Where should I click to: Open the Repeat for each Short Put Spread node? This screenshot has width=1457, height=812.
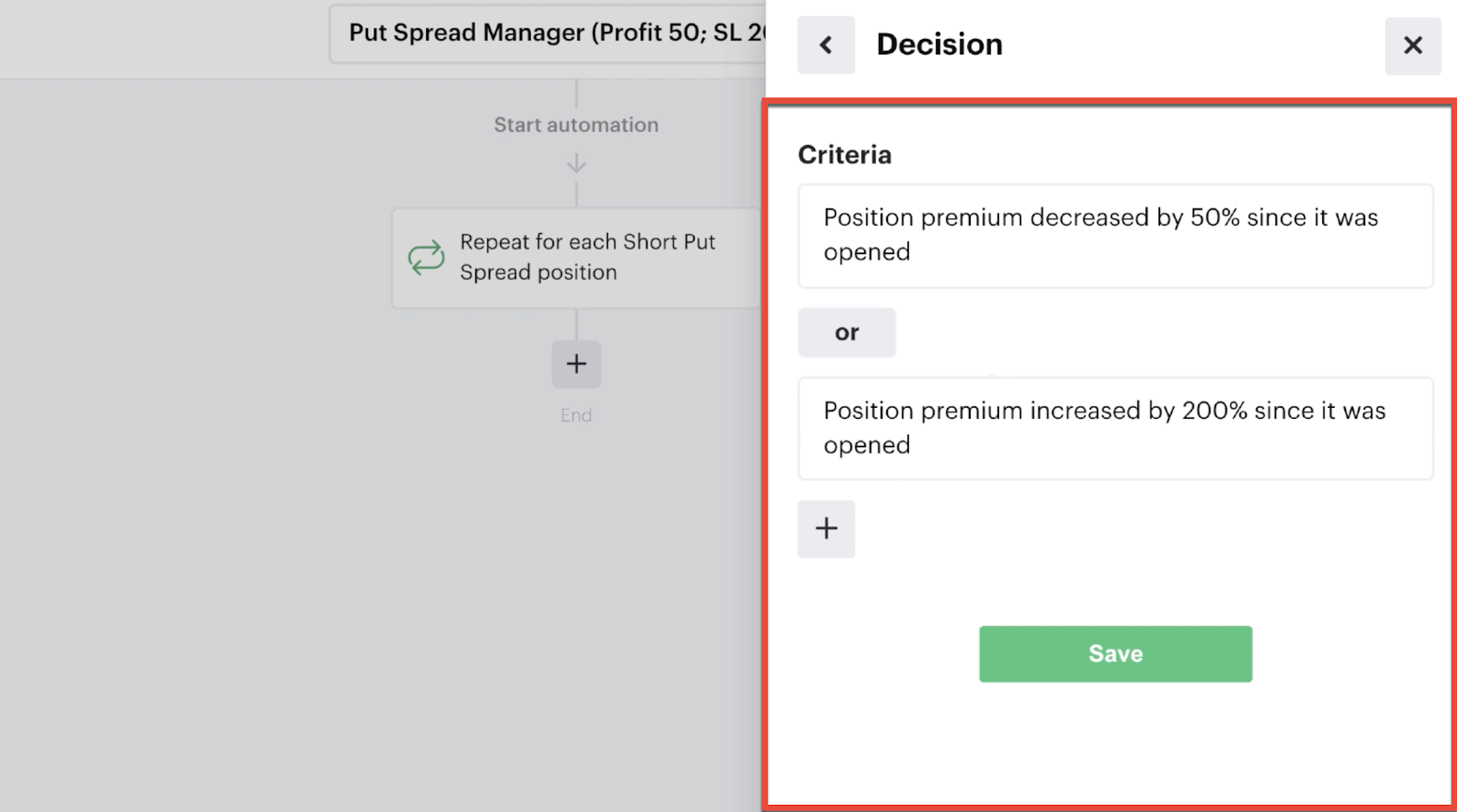click(587, 258)
